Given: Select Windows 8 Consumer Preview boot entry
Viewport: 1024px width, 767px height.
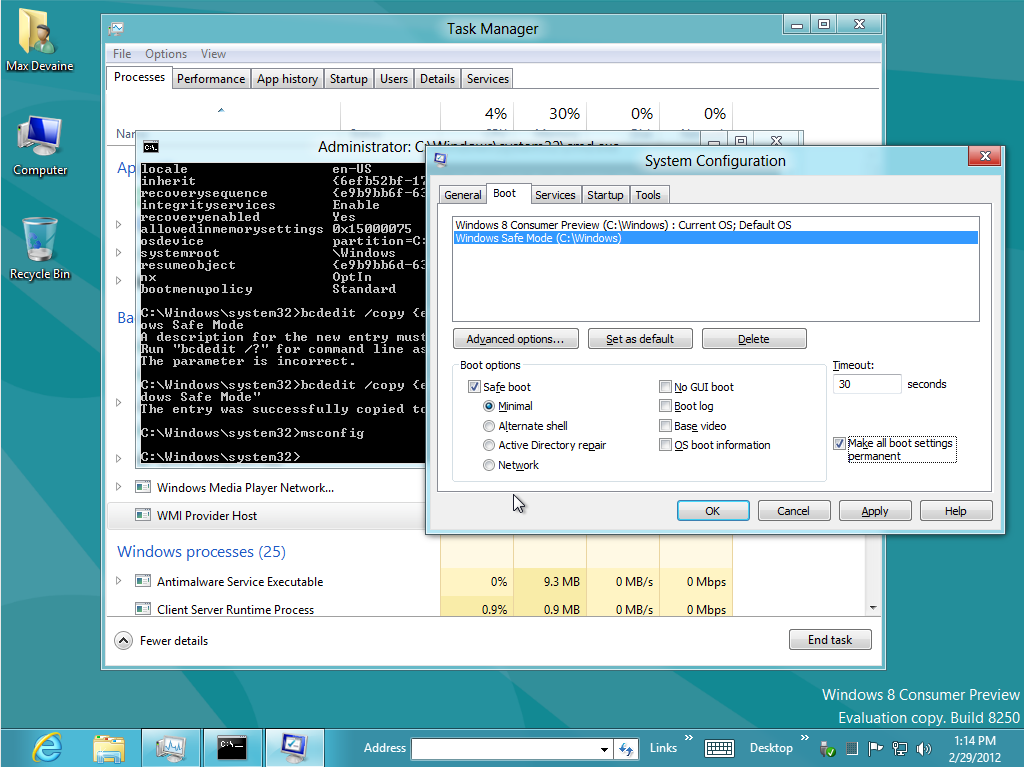Looking at the screenshot, I should (716, 225).
